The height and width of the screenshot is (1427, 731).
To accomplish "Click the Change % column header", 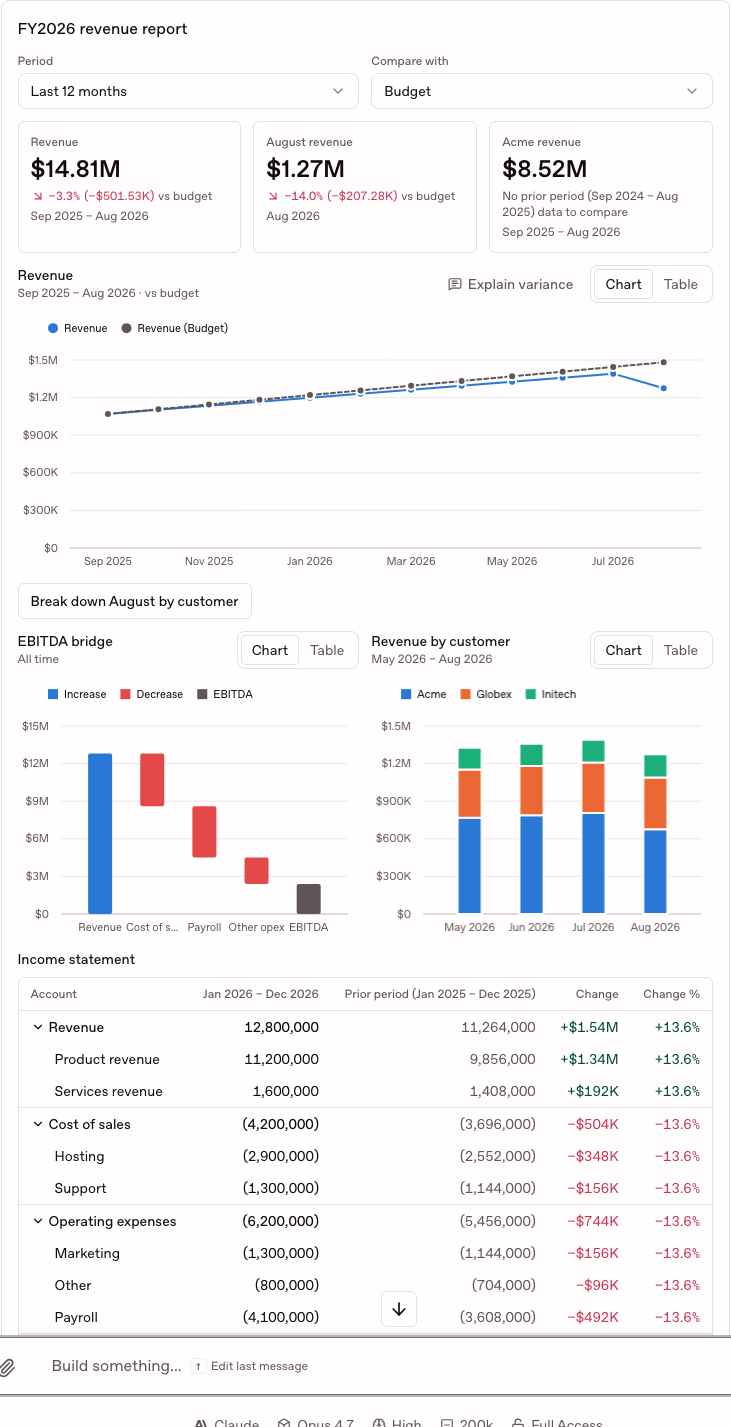I will coord(672,994).
